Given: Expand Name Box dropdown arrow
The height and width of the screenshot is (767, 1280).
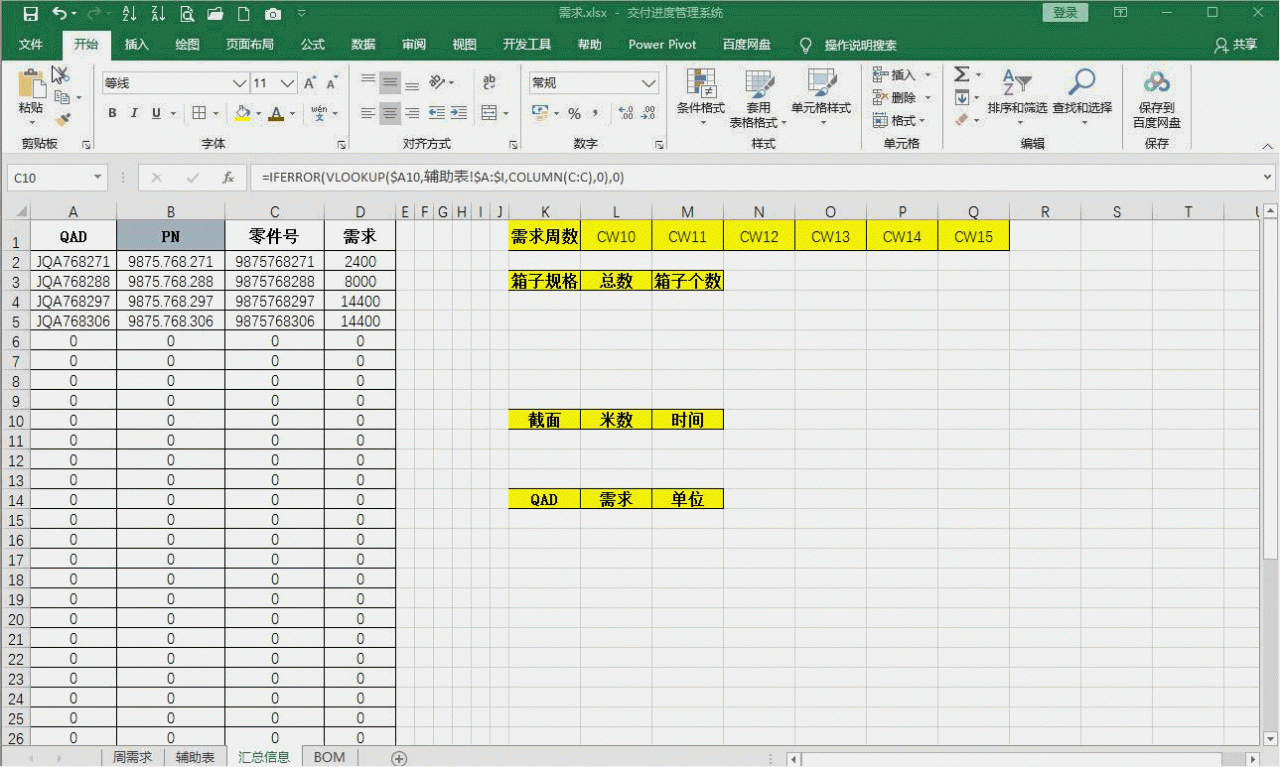Looking at the screenshot, I should (x=98, y=178).
